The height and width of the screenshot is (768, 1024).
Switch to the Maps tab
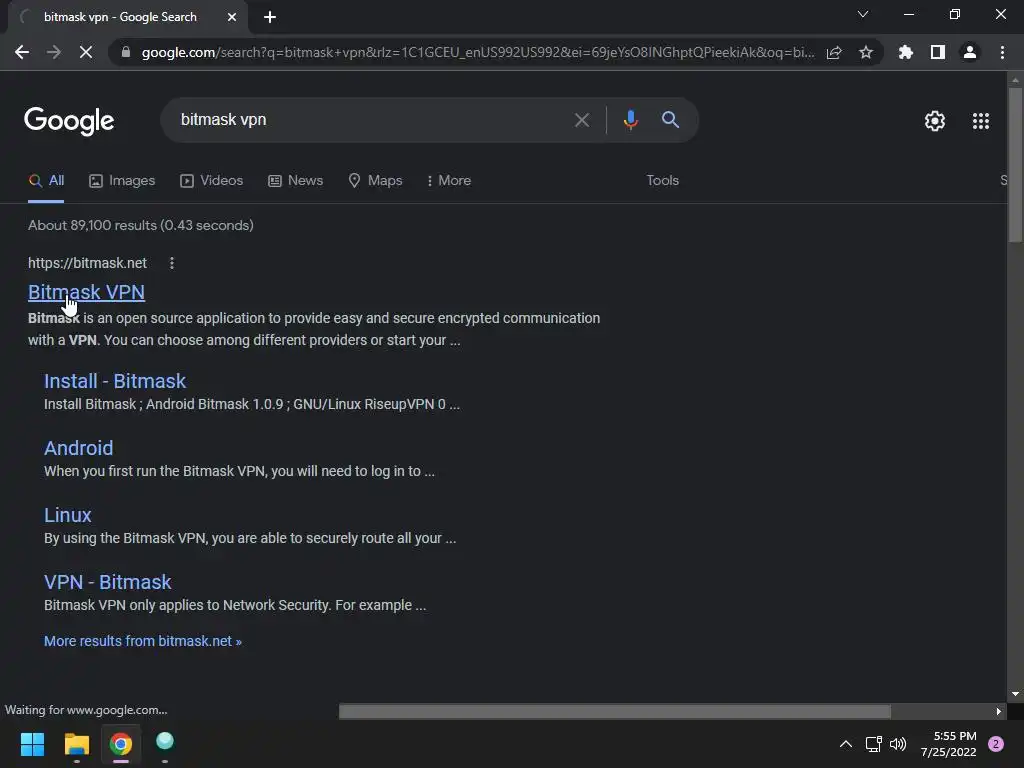376,181
